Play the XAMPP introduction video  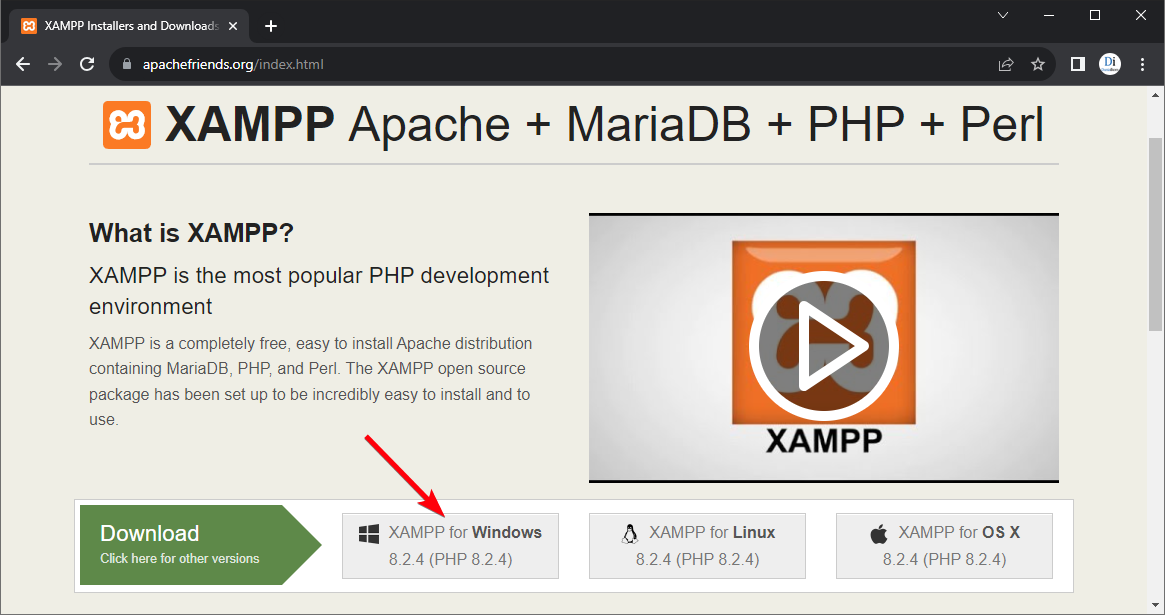tap(823, 346)
